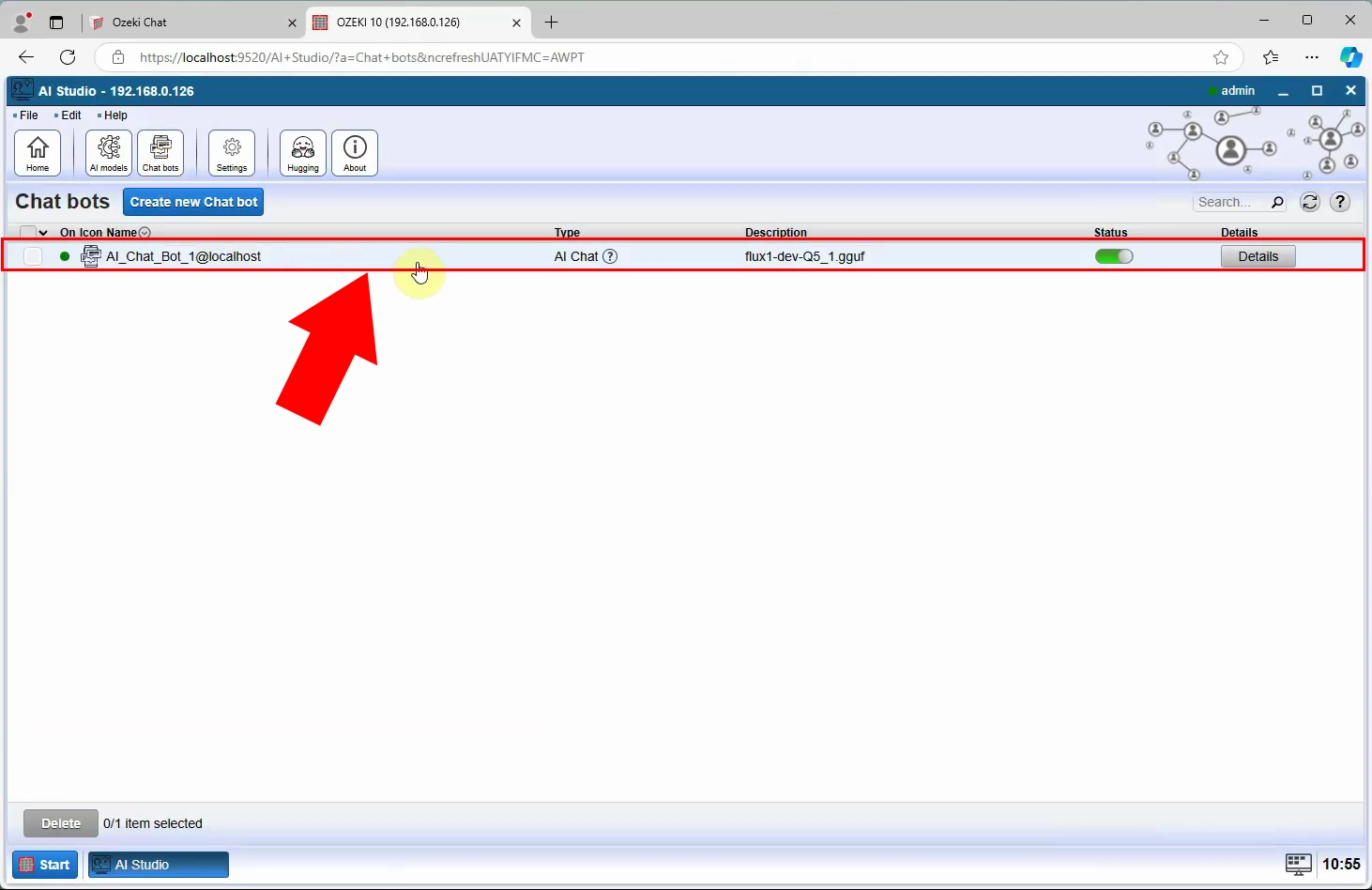The height and width of the screenshot is (890, 1372).
Task: Open browser favorites list icon
Action: [1271, 57]
